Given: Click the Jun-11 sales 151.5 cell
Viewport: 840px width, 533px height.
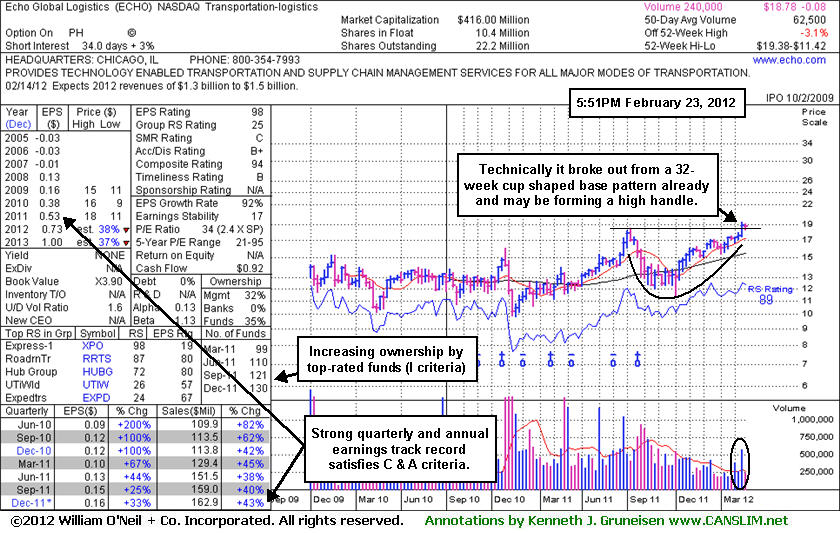Looking at the screenshot, I should 204,477.
